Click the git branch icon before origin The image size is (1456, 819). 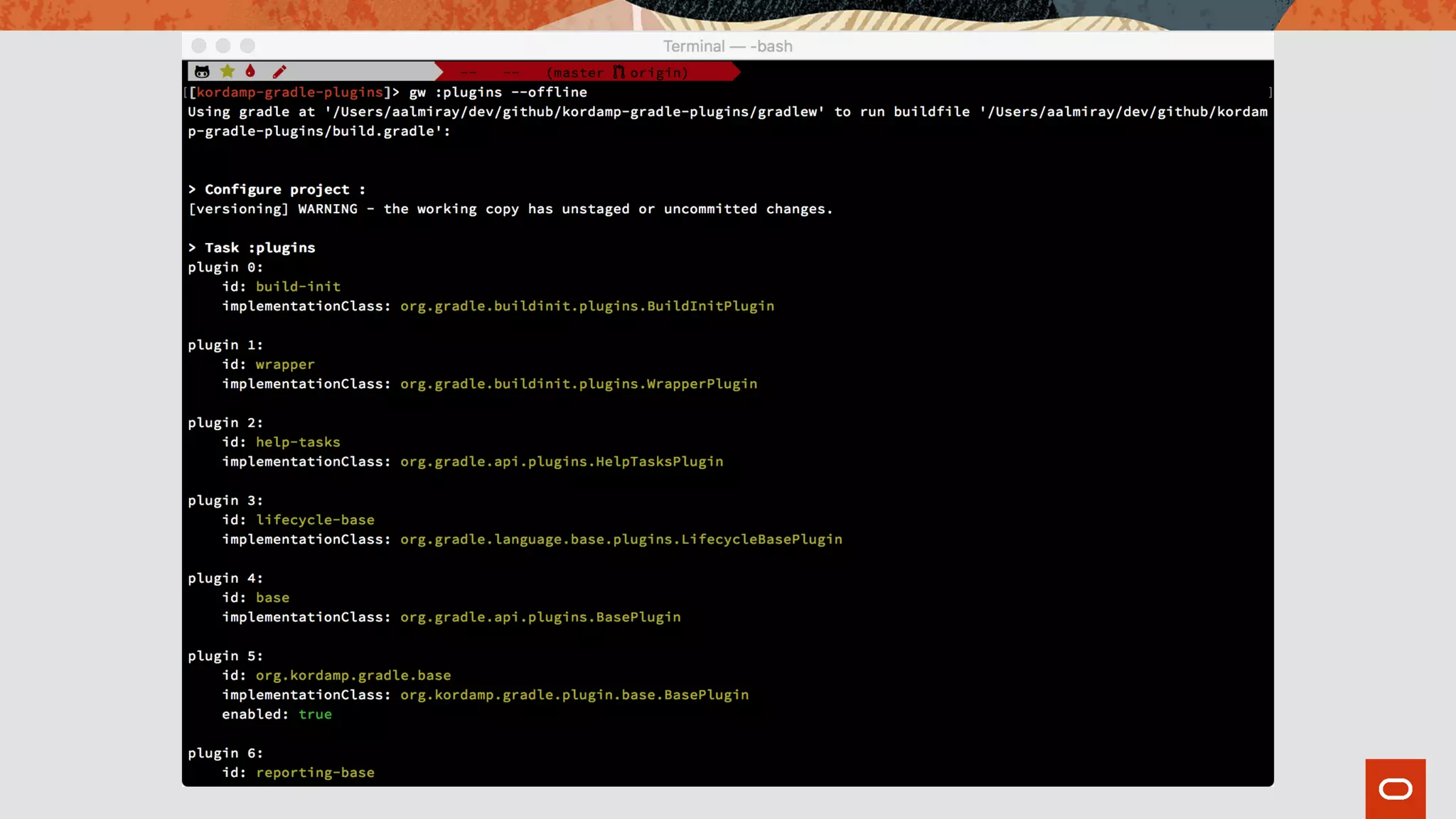point(619,72)
